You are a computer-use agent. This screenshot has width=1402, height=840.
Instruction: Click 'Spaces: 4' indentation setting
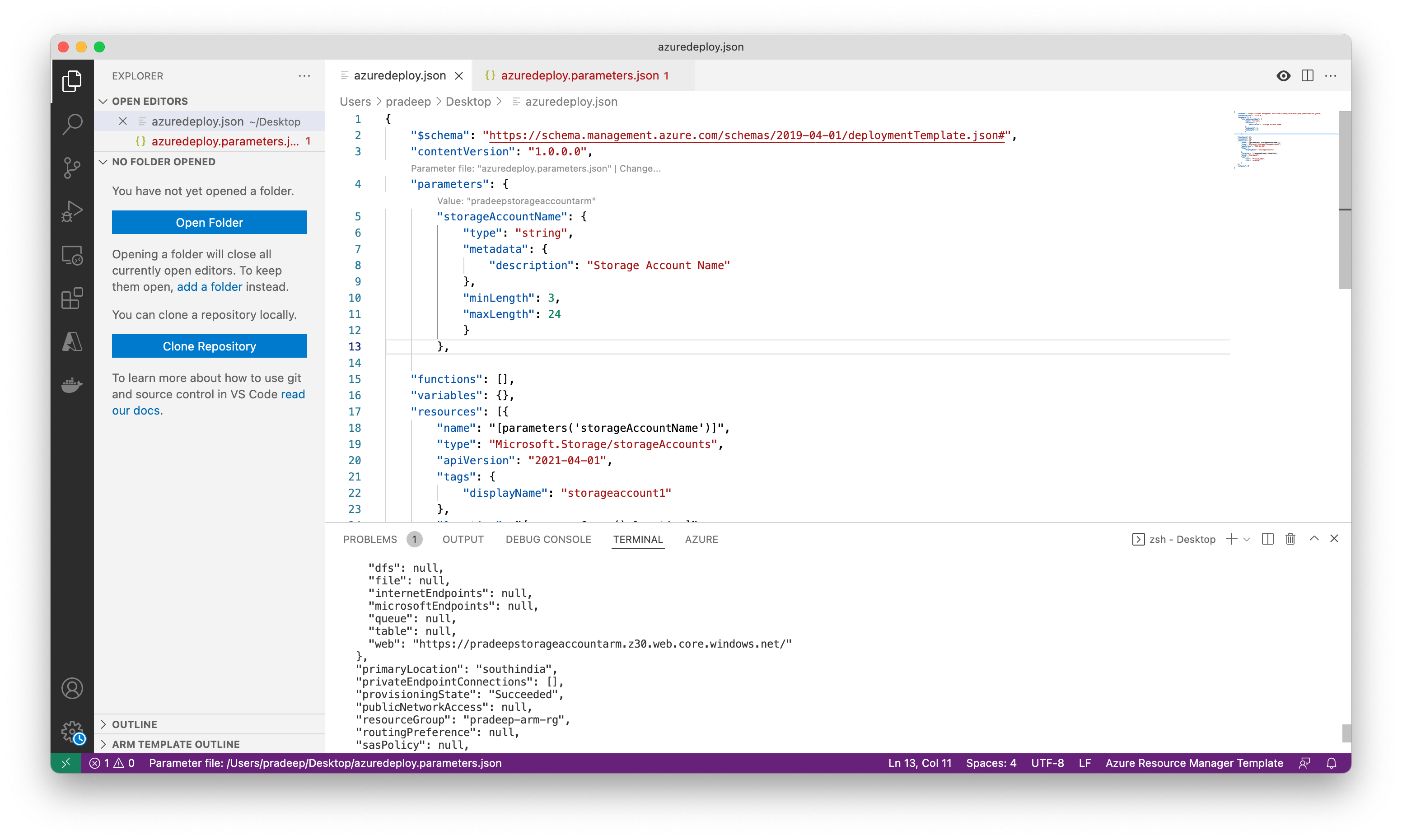coord(991,763)
